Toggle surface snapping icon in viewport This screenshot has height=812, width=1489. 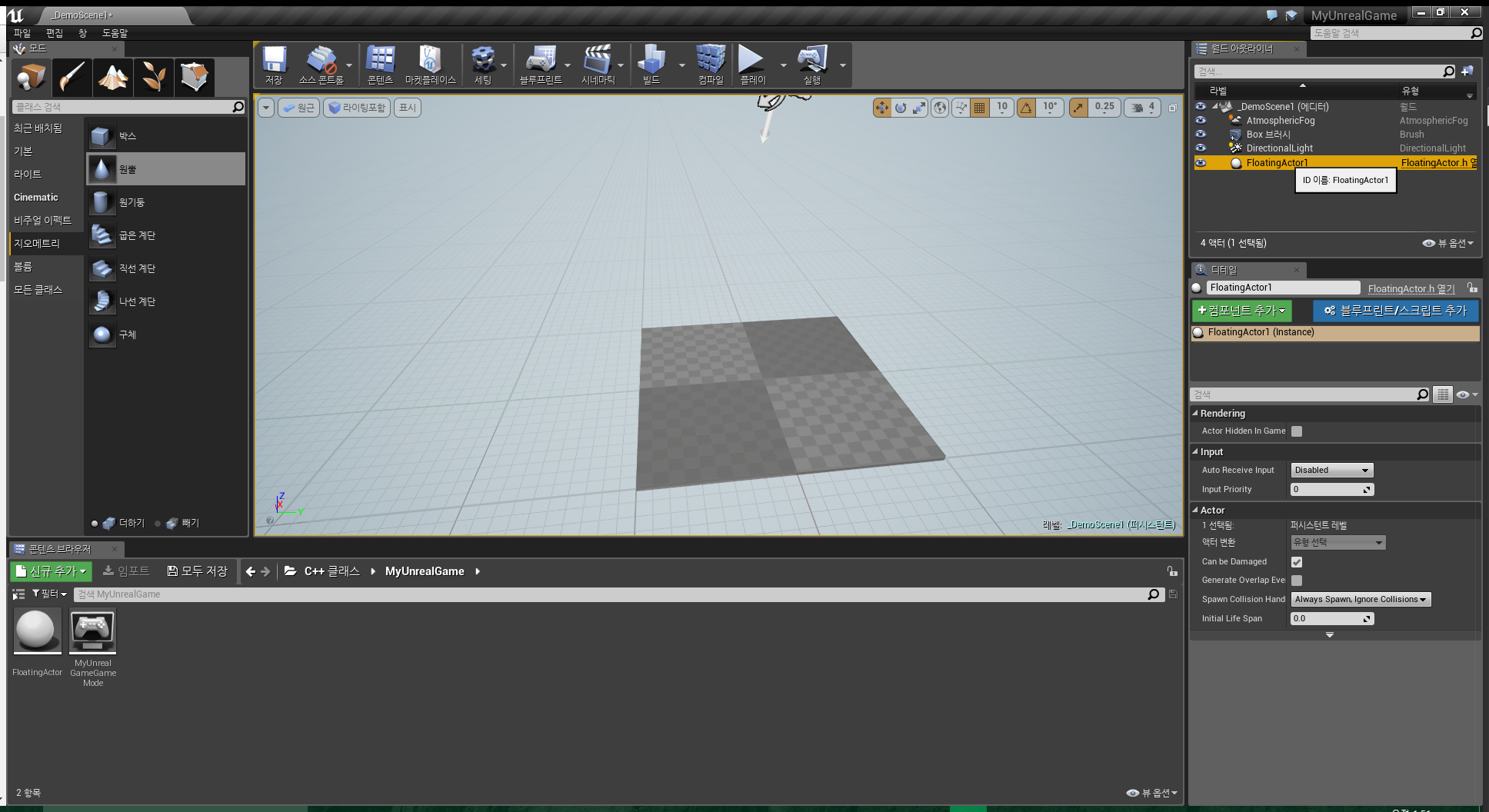pyautogui.click(x=961, y=108)
